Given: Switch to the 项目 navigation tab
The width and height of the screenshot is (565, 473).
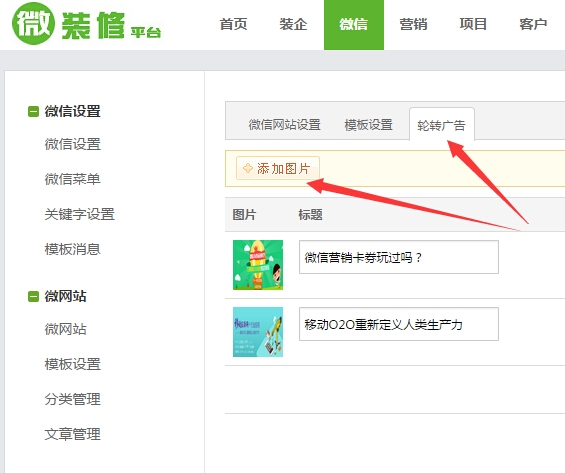Looking at the screenshot, I should tap(473, 24).
